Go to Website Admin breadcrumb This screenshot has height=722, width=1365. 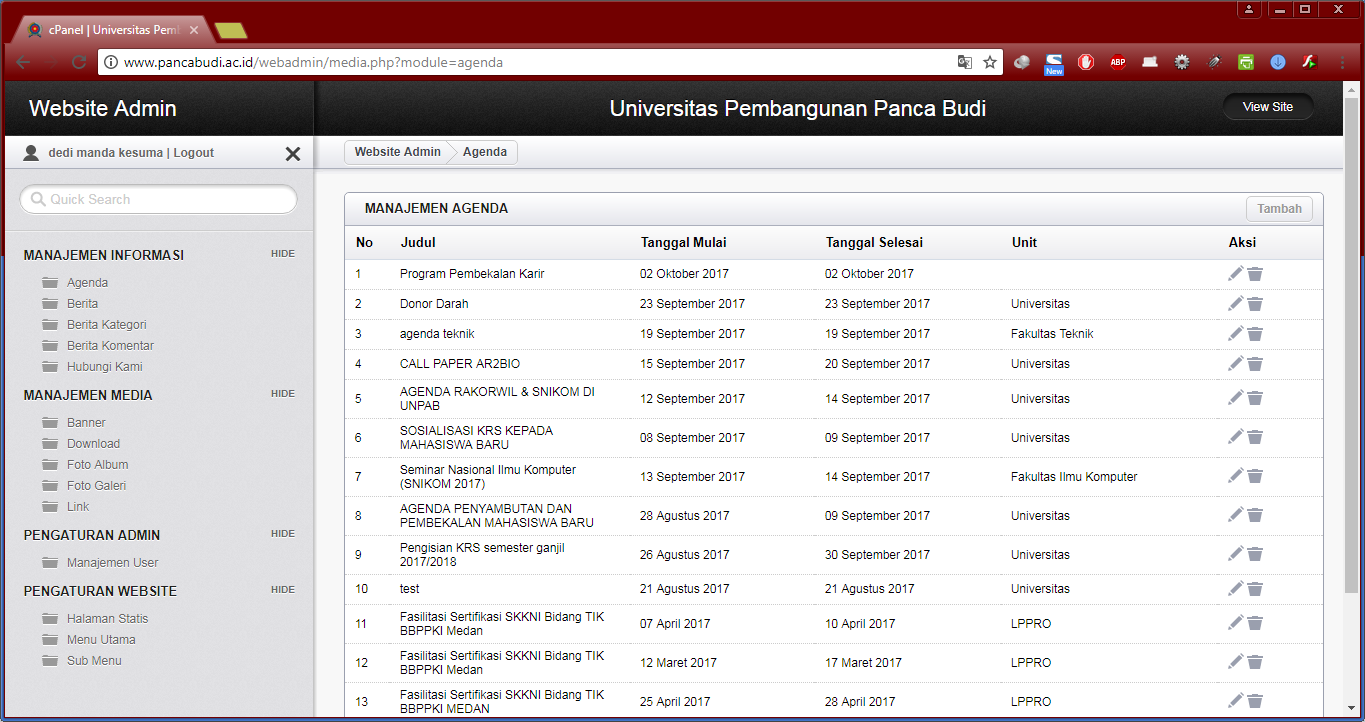(397, 152)
